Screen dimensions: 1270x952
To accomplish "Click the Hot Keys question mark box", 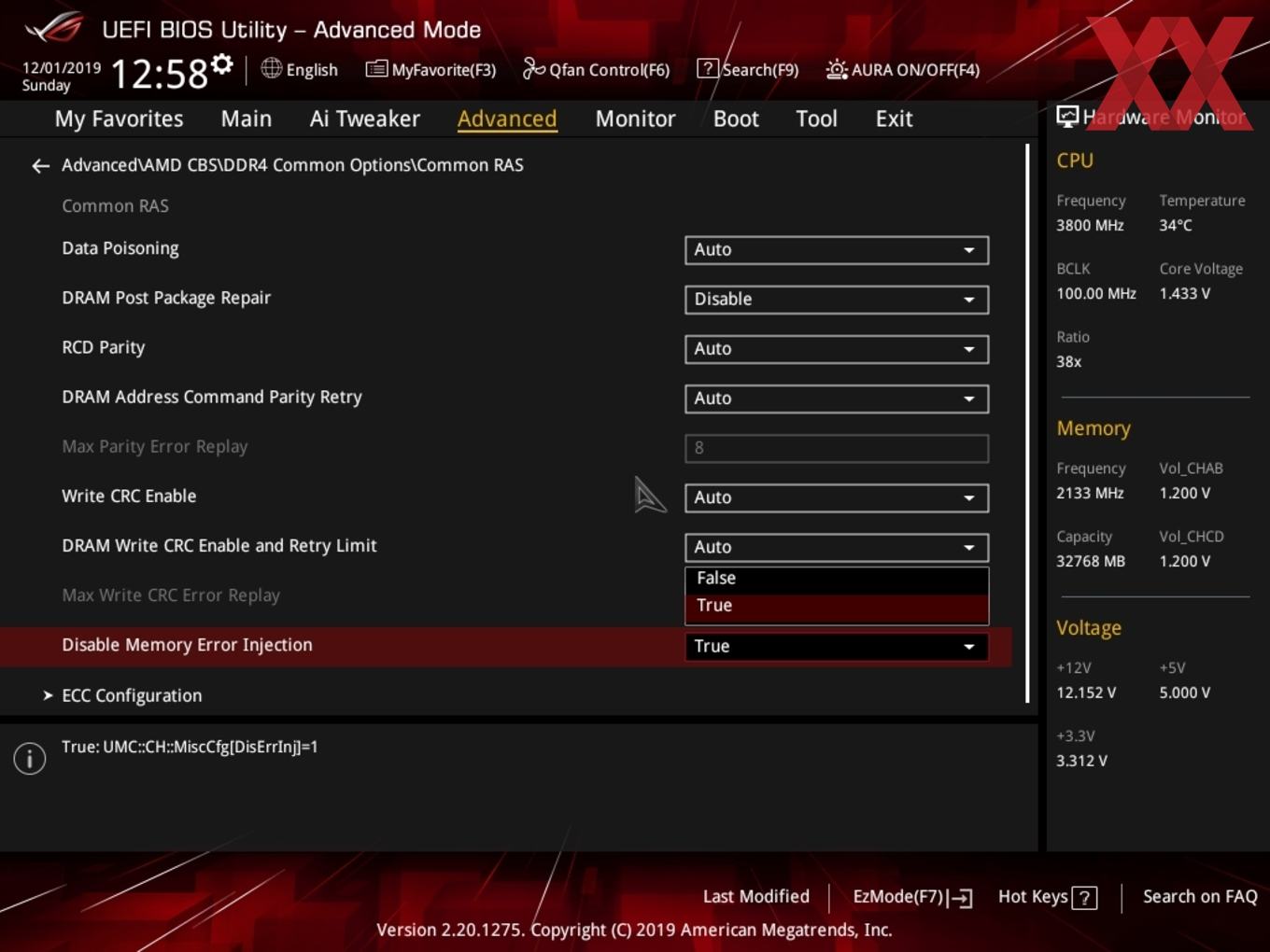I will point(1084,898).
